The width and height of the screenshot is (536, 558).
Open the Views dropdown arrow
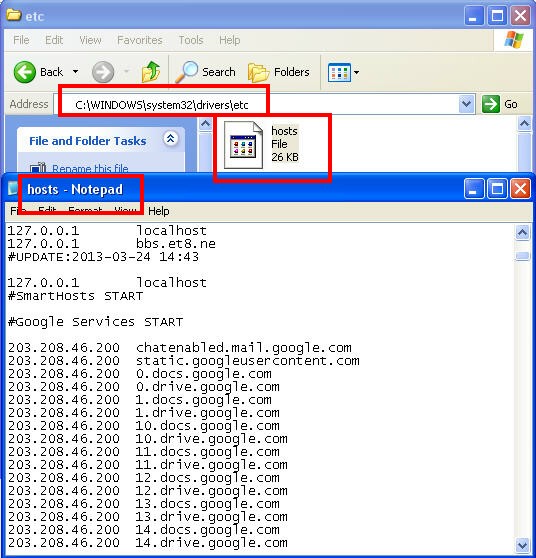click(x=356, y=73)
